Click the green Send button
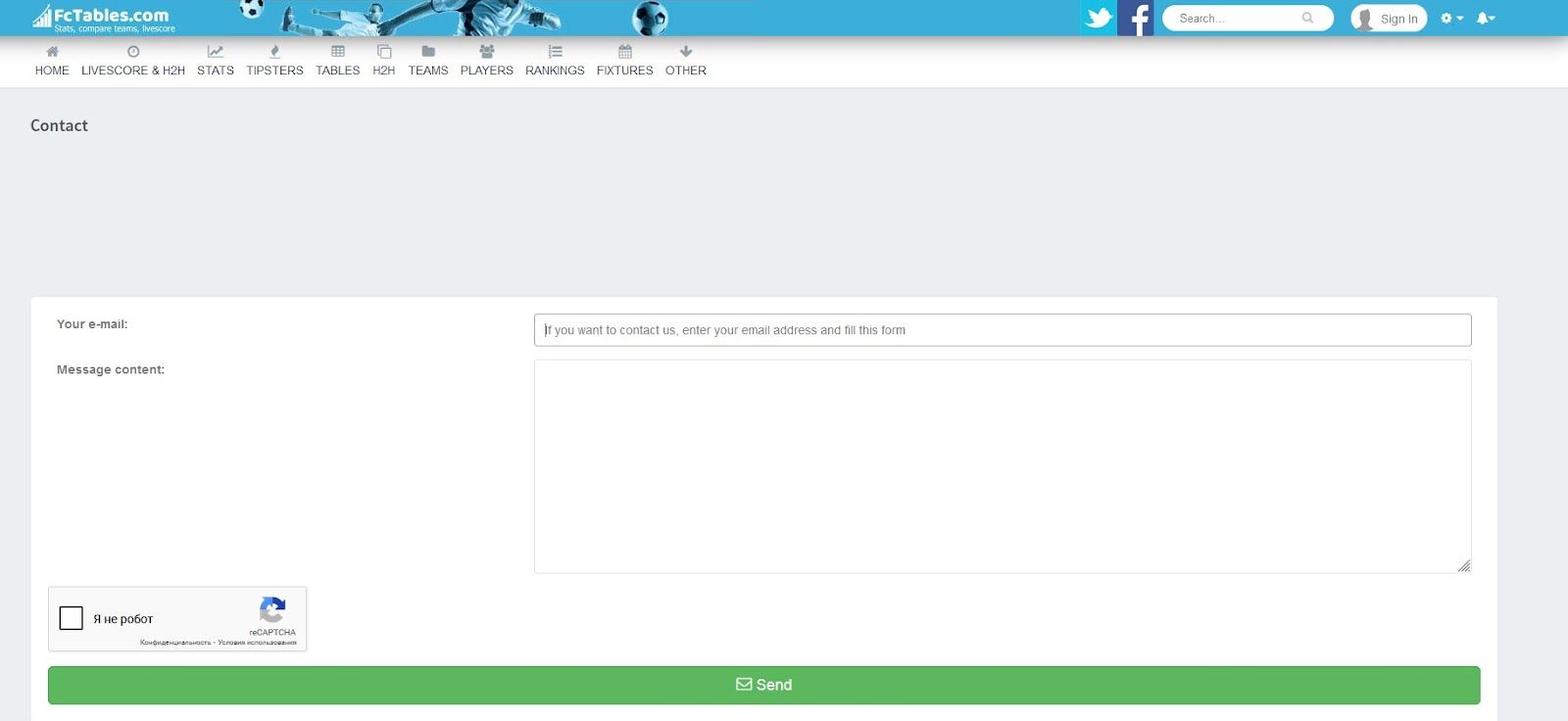 pyautogui.click(x=764, y=685)
